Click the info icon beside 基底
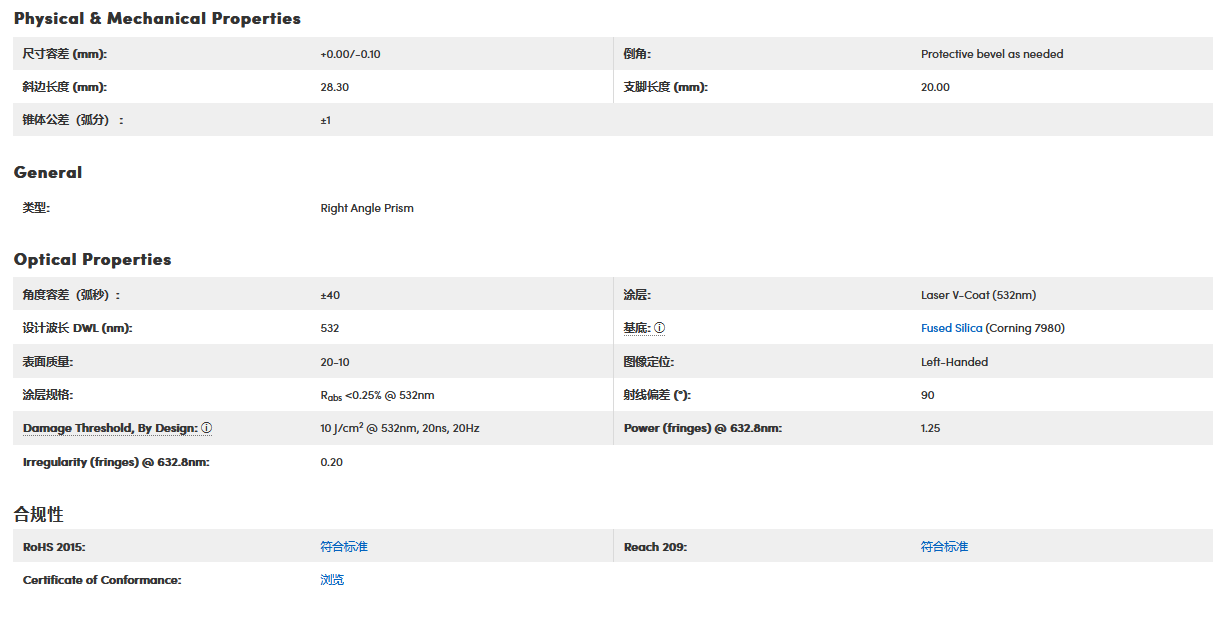The height and width of the screenshot is (627, 1218). click(x=660, y=328)
